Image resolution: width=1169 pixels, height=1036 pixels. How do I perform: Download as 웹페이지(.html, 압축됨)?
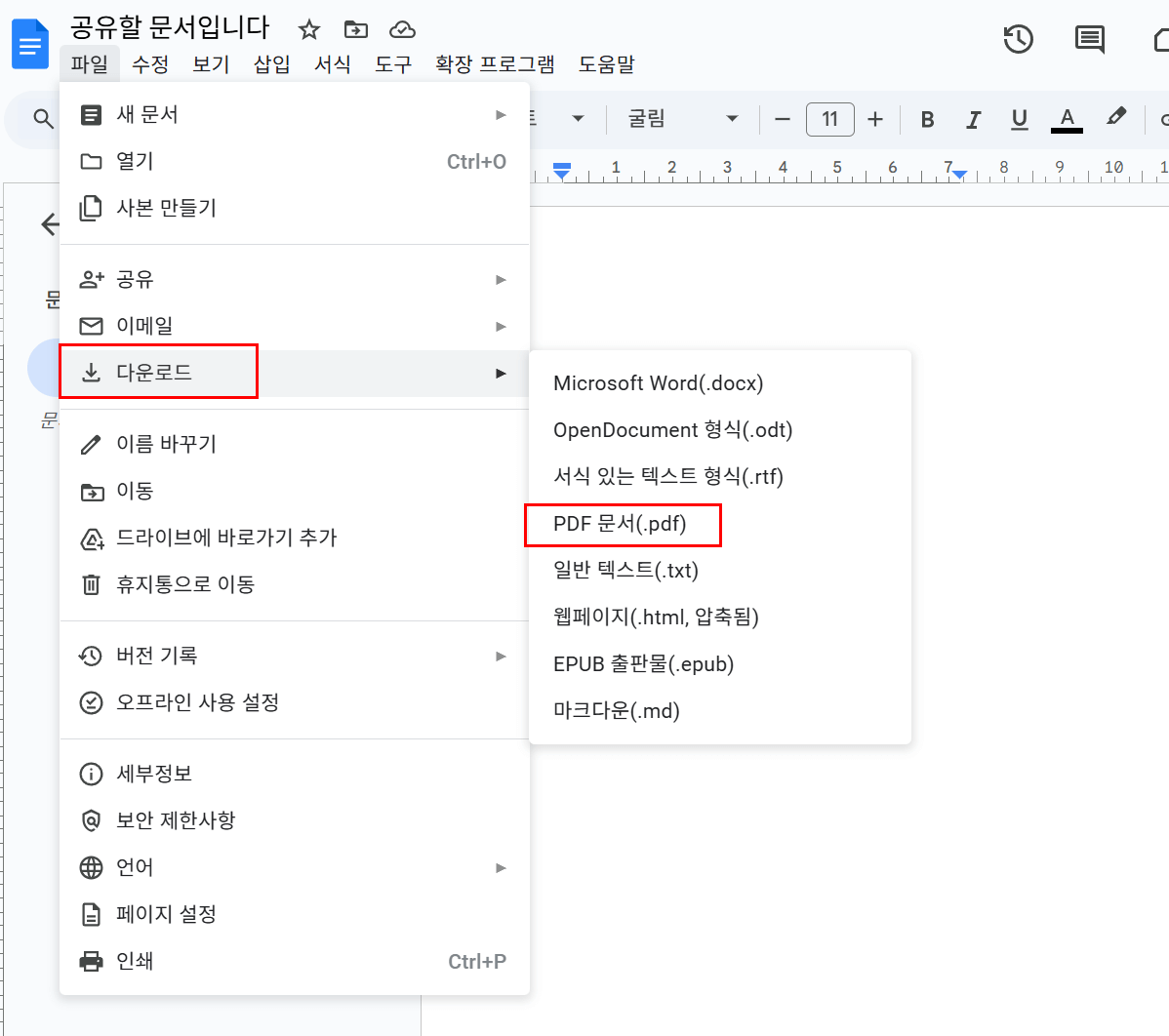720,618
